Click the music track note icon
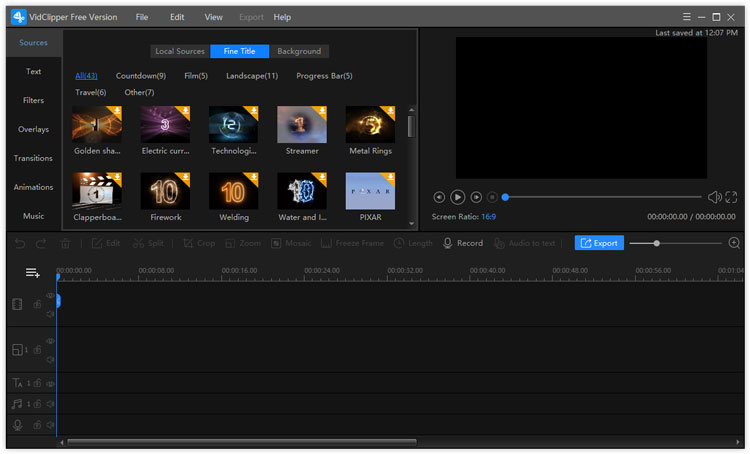 (17, 404)
